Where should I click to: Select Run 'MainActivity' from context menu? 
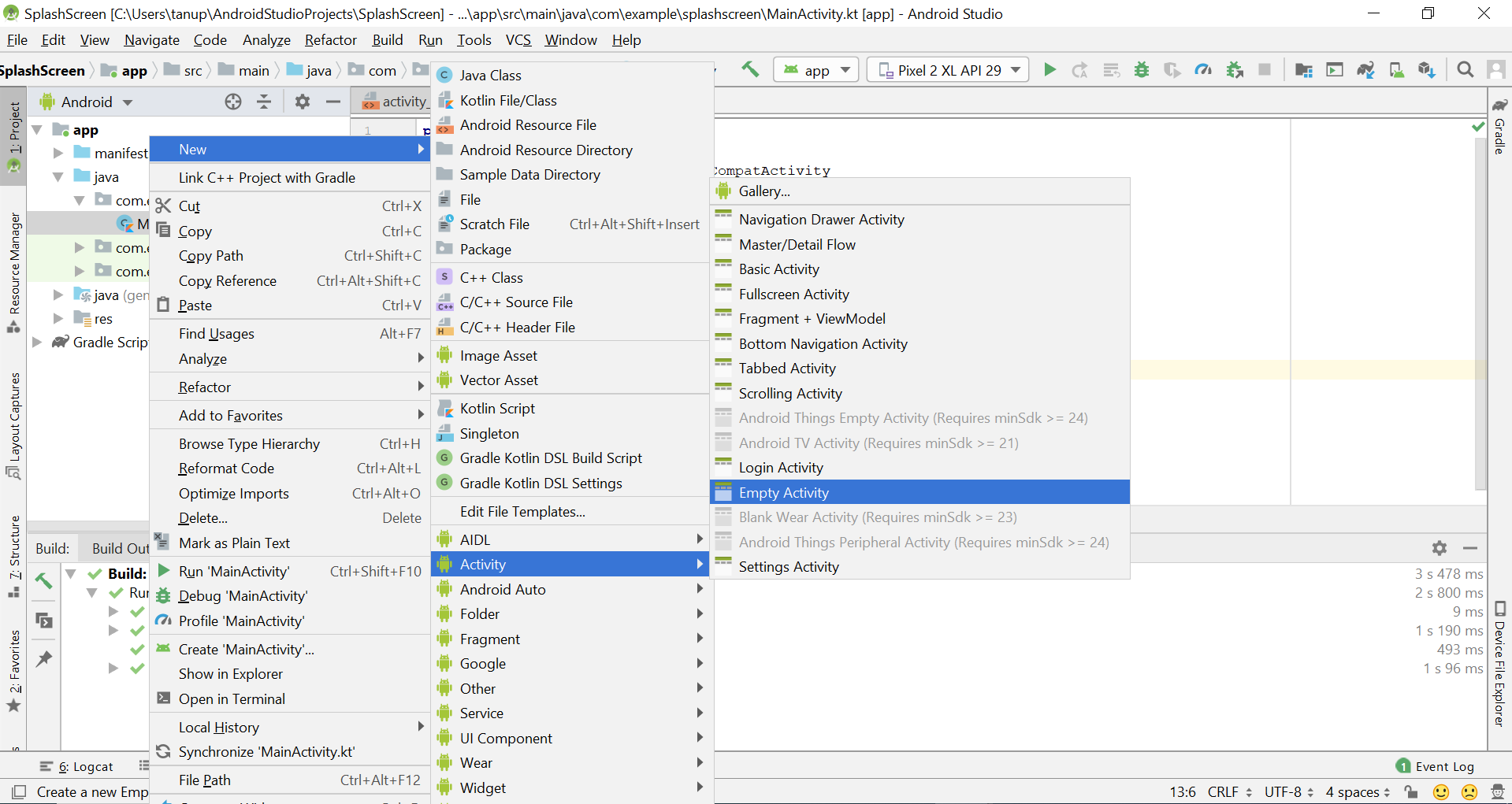point(290,571)
